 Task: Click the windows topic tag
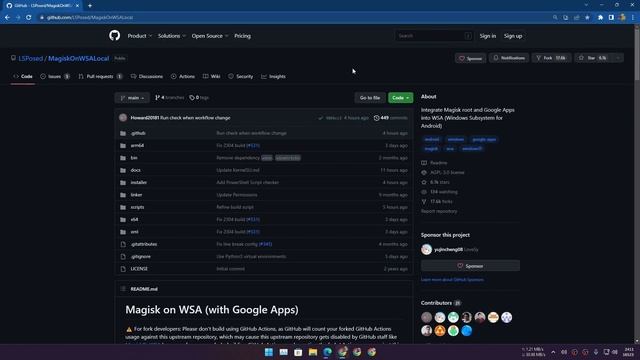point(456,140)
